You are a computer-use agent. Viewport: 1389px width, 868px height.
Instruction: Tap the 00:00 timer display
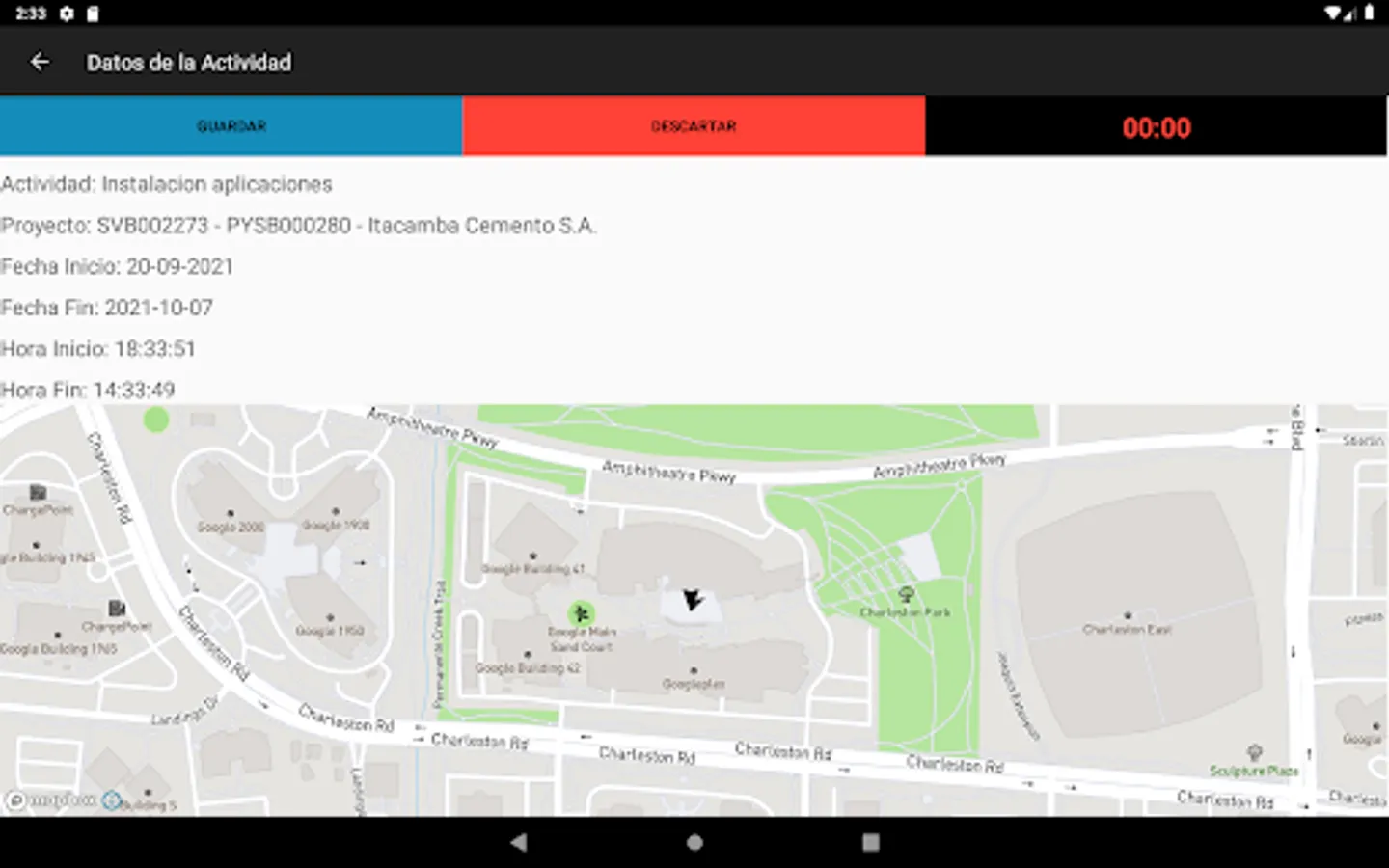click(x=1157, y=127)
